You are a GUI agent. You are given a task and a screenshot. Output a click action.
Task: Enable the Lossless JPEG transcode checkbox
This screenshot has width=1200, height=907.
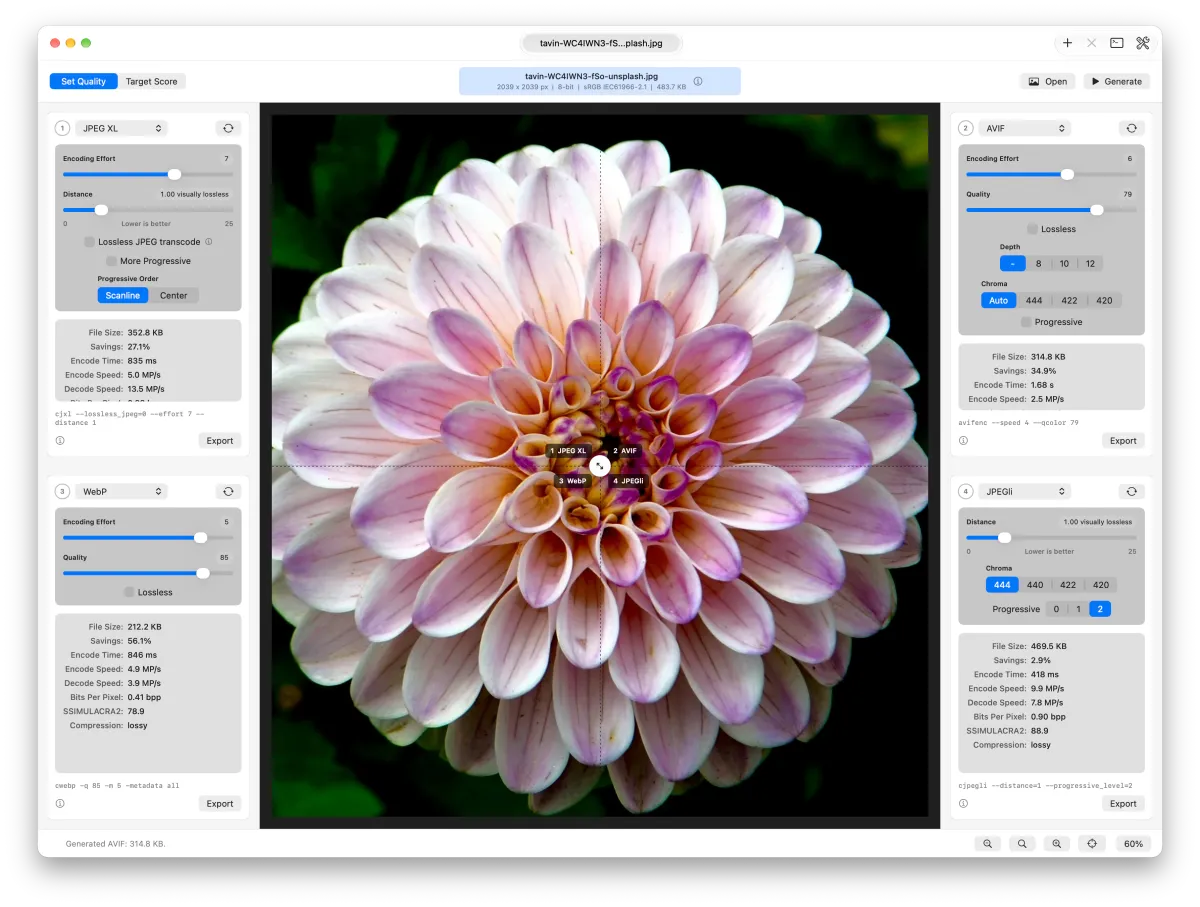tap(90, 242)
